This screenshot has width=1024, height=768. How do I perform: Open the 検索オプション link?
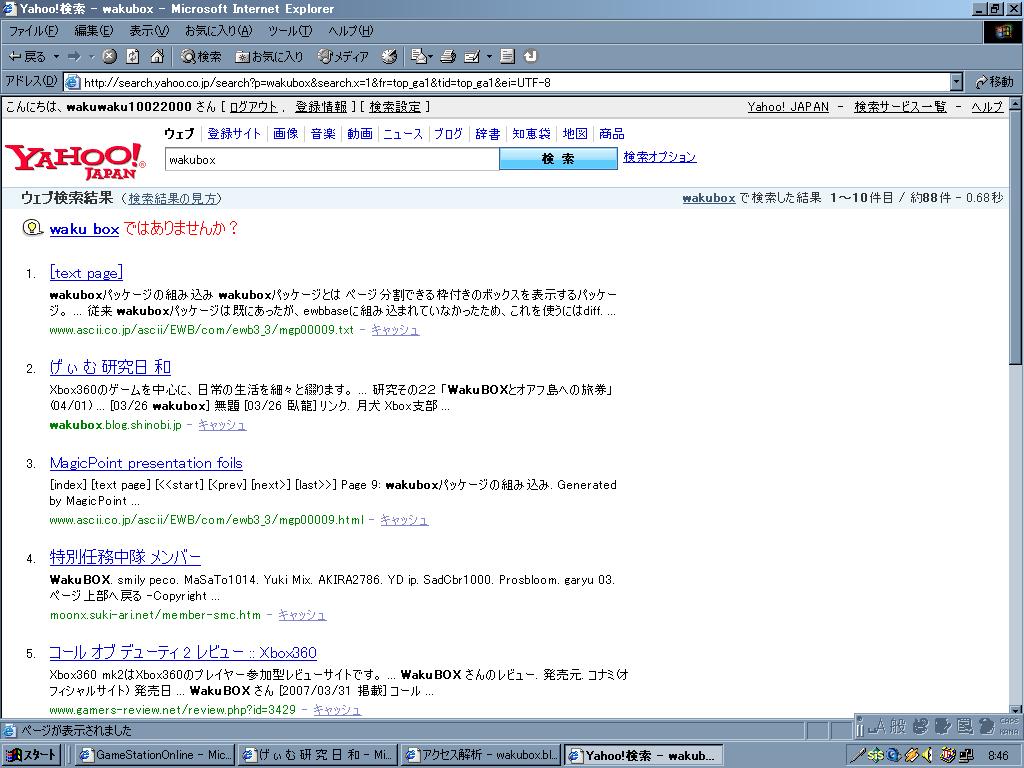tap(660, 157)
